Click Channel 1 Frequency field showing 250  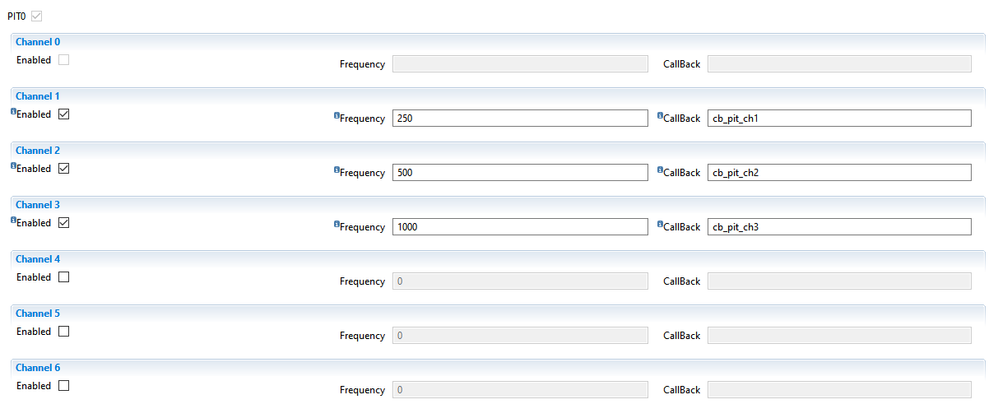(520, 118)
